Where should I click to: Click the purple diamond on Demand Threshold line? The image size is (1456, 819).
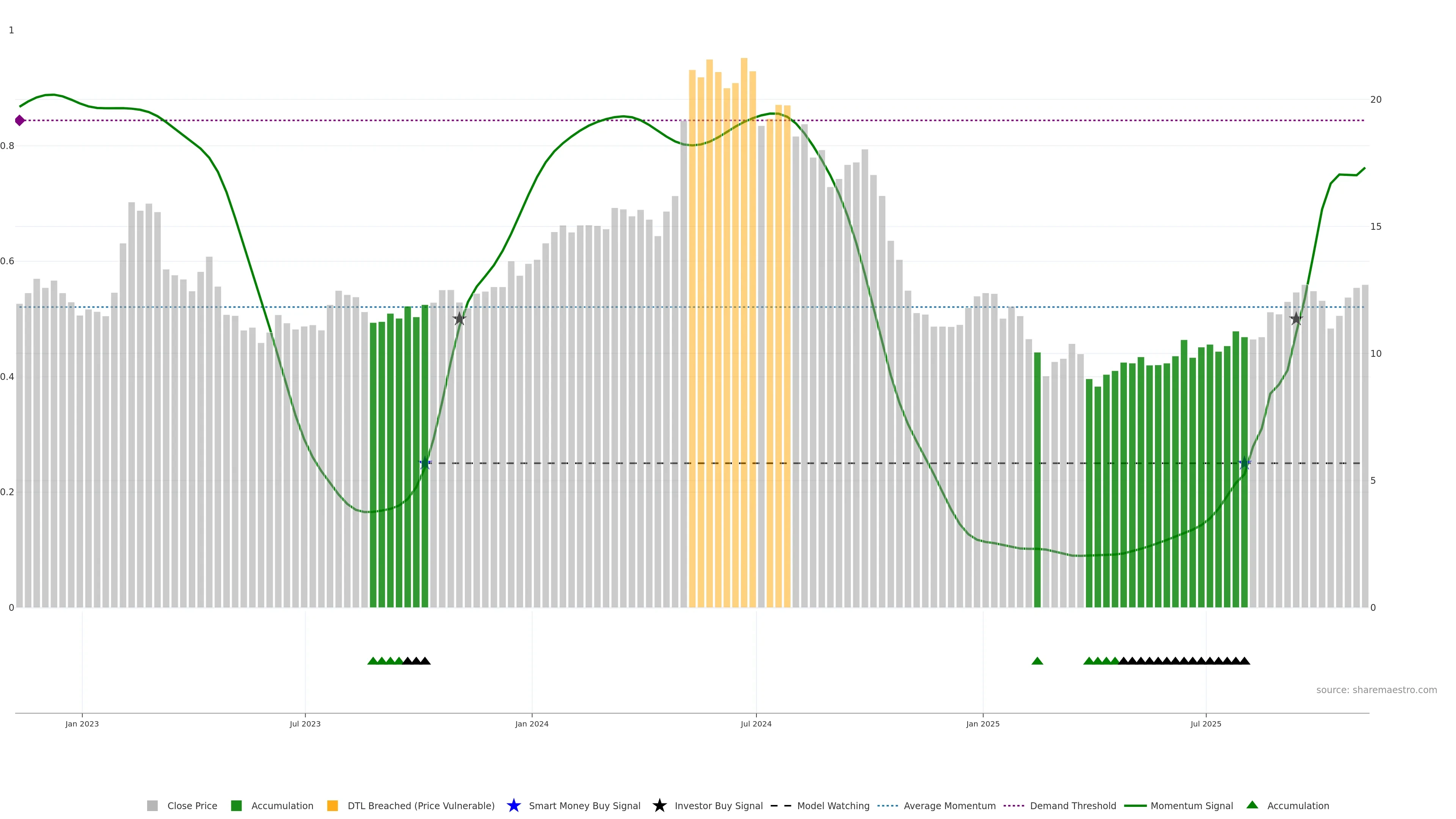pyautogui.click(x=20, y=121)
